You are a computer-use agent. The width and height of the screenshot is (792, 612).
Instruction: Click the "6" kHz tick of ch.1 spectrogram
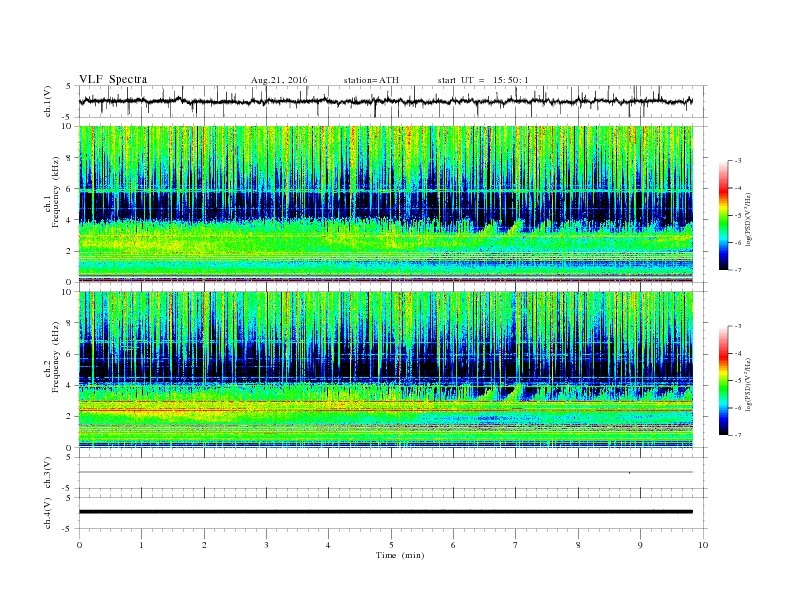(70, 189)
